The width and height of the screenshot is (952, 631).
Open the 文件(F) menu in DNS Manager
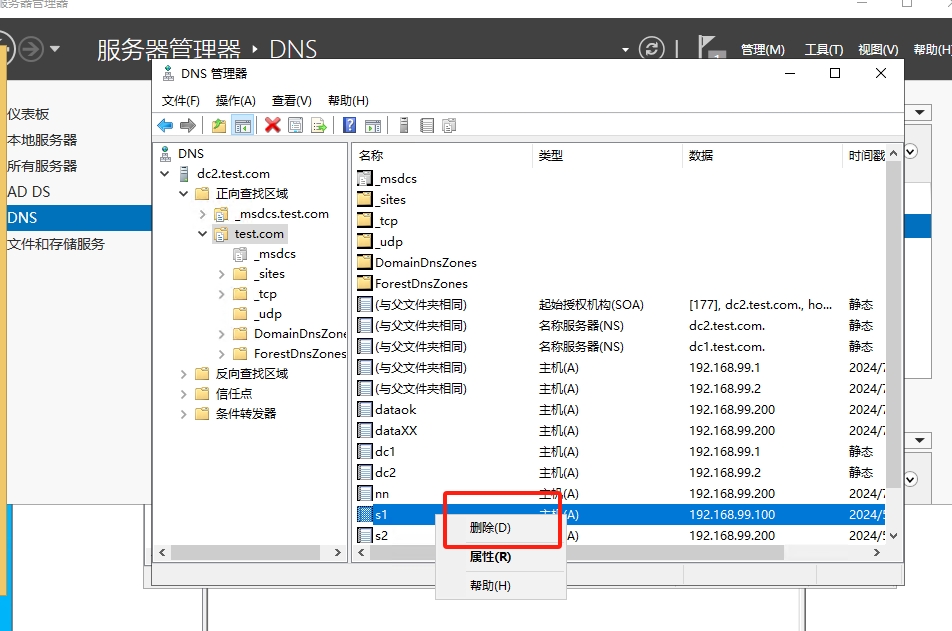pyautogui.click(x=180, y=101)
